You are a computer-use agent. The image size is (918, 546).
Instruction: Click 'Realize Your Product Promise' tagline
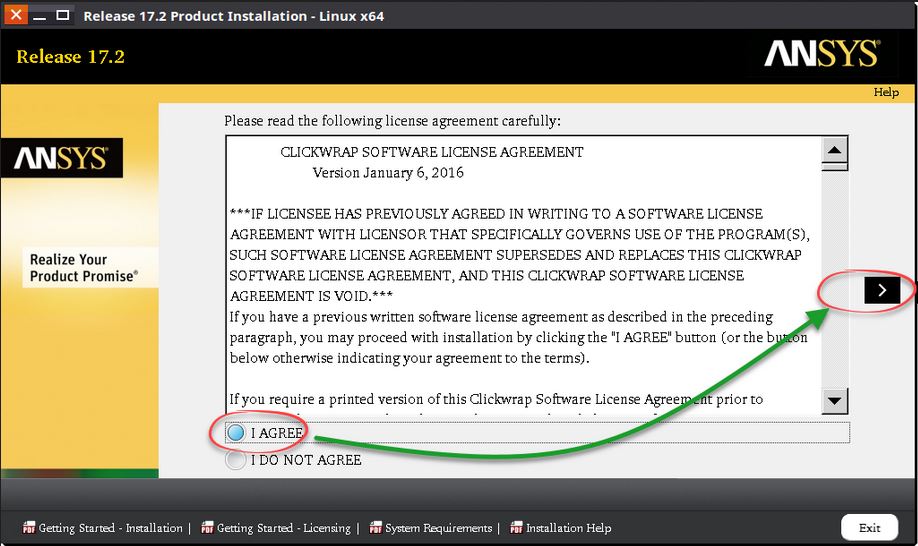(84, 267)
